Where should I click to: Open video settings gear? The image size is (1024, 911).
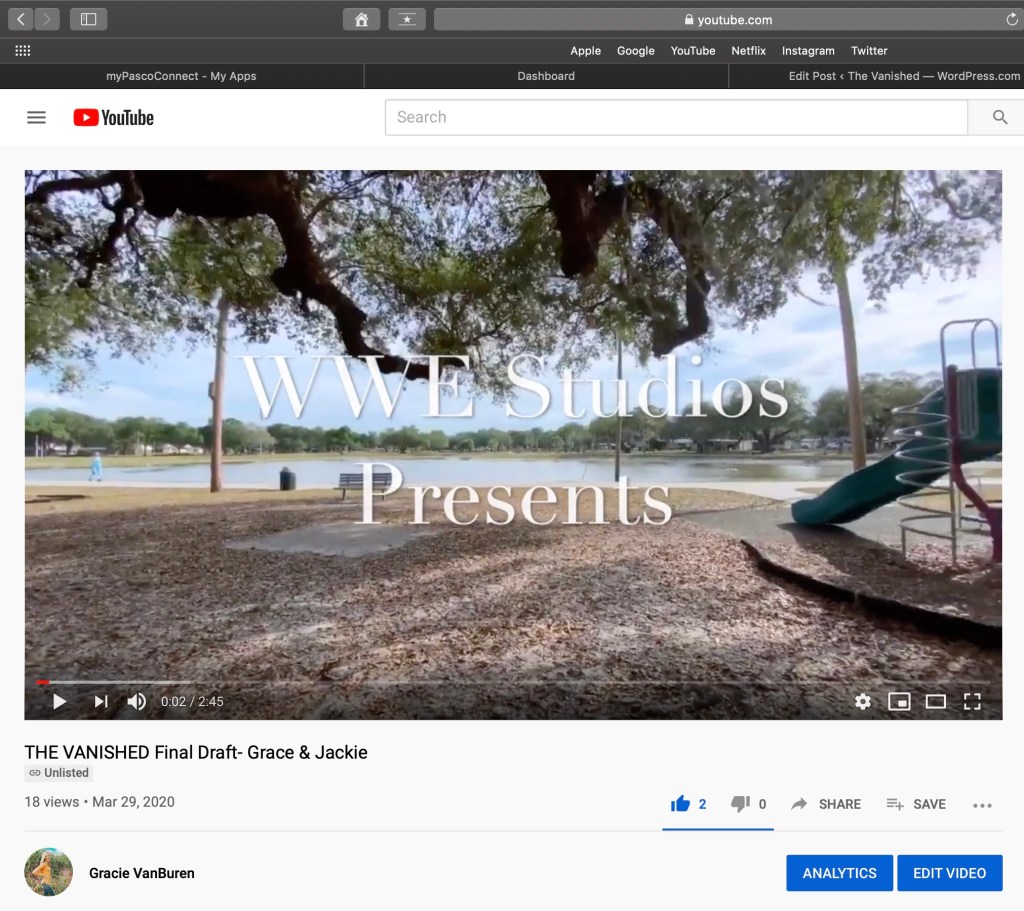[862, 702]
